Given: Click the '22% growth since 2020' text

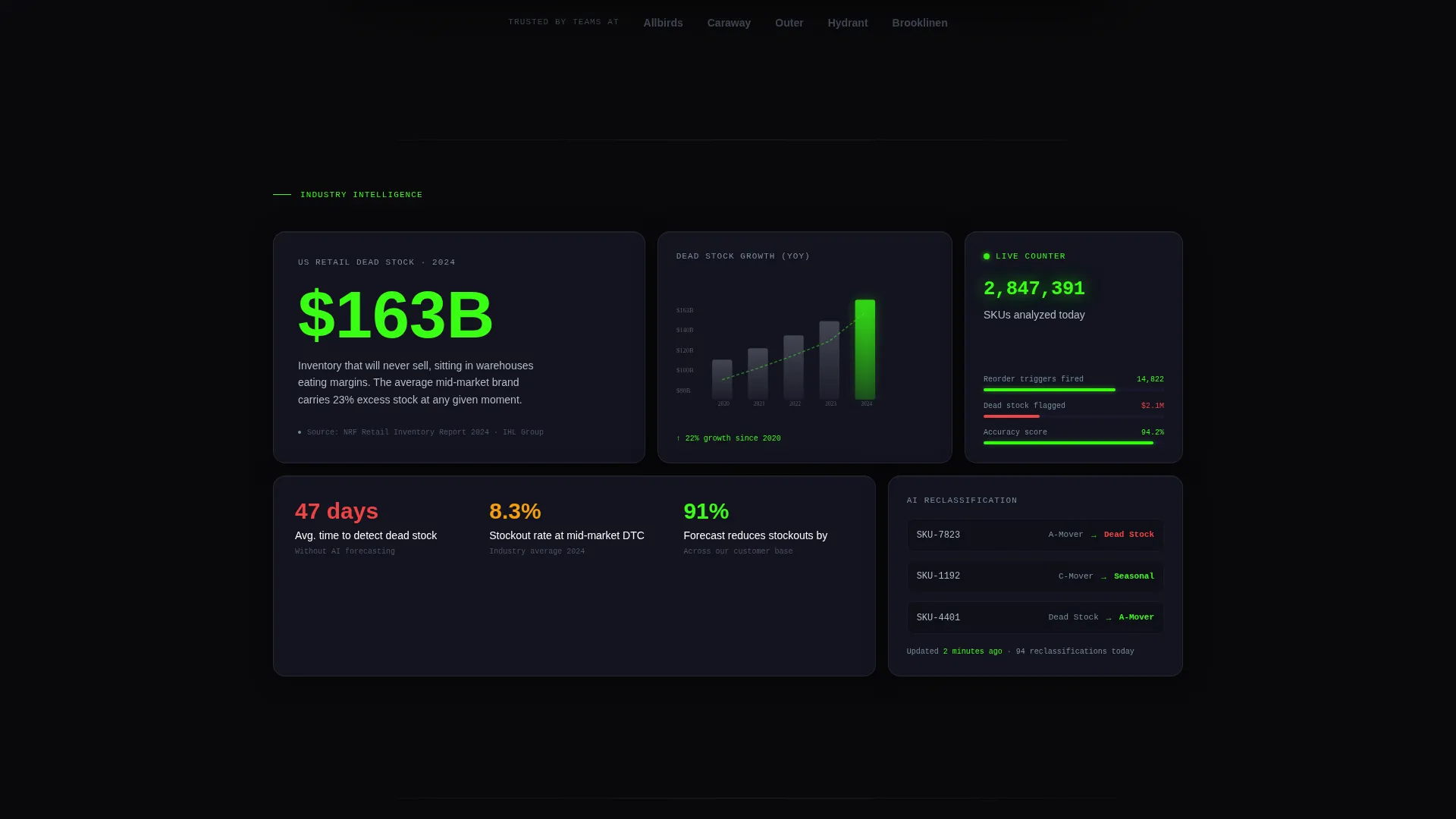Looking at the screenshot, I should tap(729, 438).
